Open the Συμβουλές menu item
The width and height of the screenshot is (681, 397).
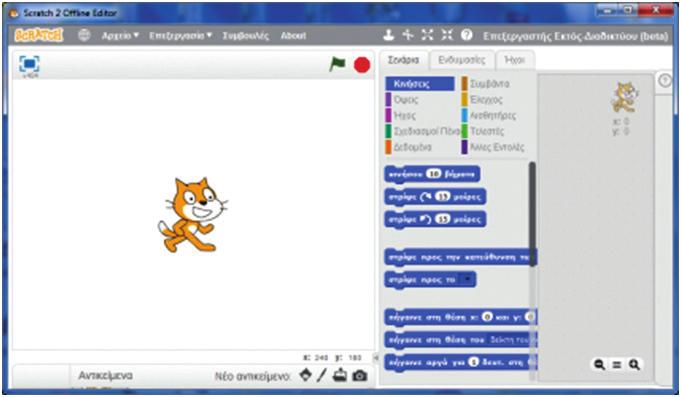pos(245,36)
